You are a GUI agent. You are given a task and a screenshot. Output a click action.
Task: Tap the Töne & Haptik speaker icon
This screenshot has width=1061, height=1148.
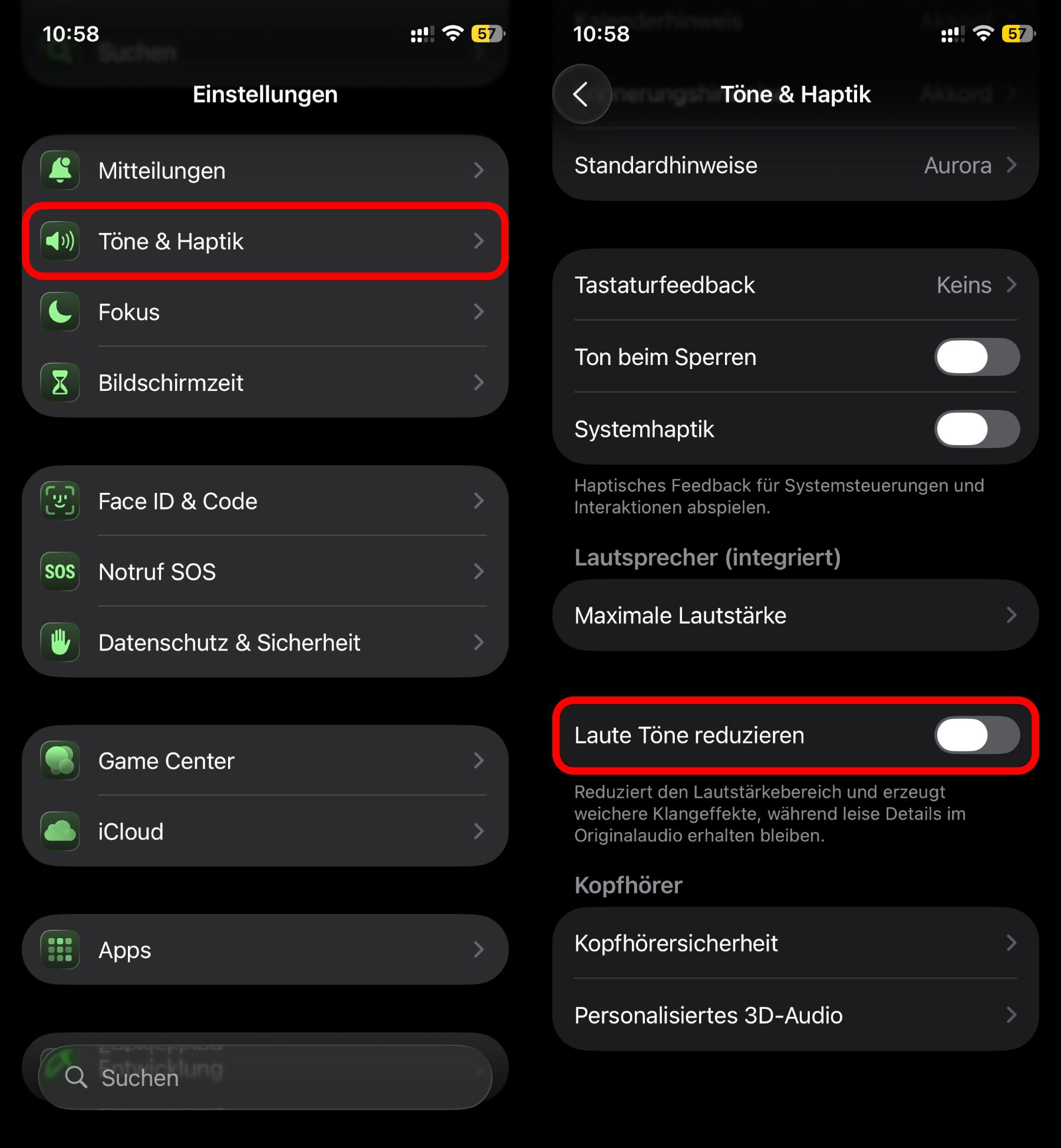tap(60, 241)
